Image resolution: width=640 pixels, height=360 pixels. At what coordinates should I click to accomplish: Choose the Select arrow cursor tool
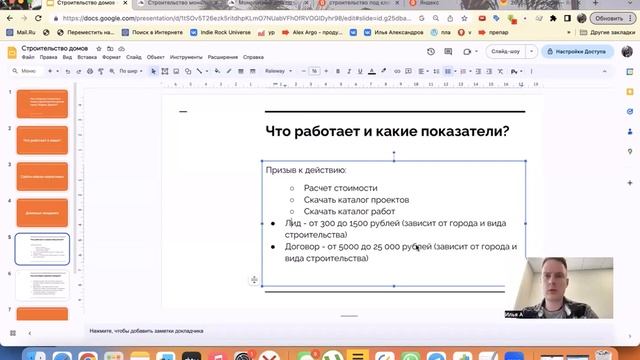click(153, 71)
